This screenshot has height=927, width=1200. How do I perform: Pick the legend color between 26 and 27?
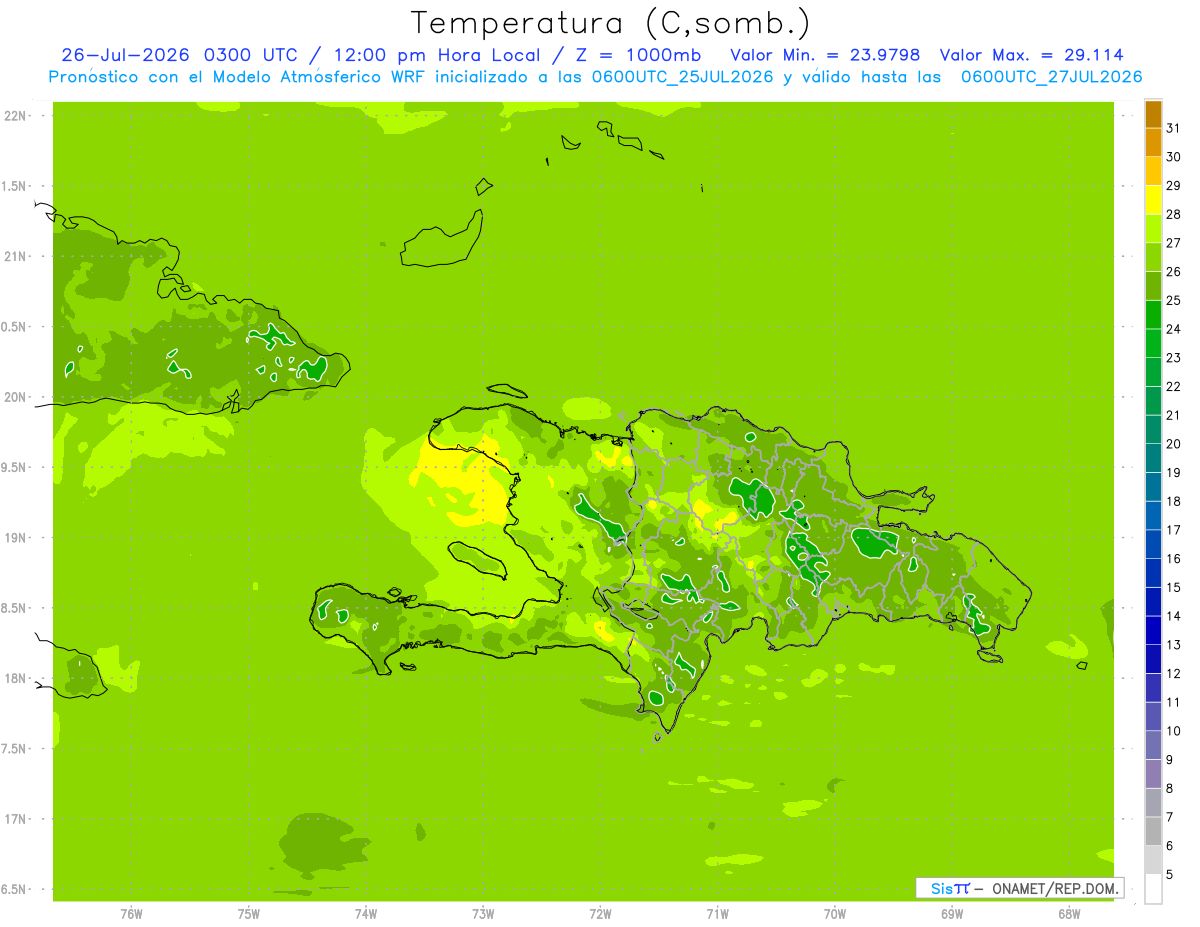point(1153,258)
